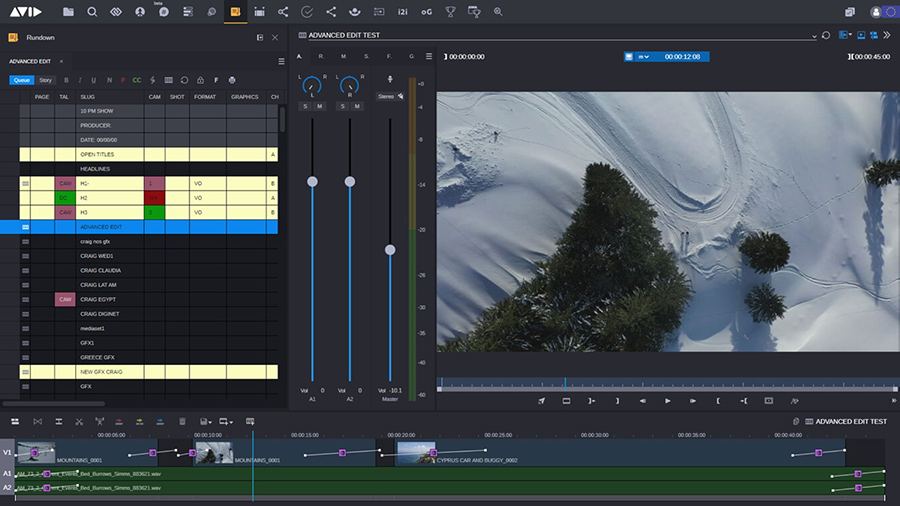
Task: Open the i2i app in top bar
Action: 403,11
